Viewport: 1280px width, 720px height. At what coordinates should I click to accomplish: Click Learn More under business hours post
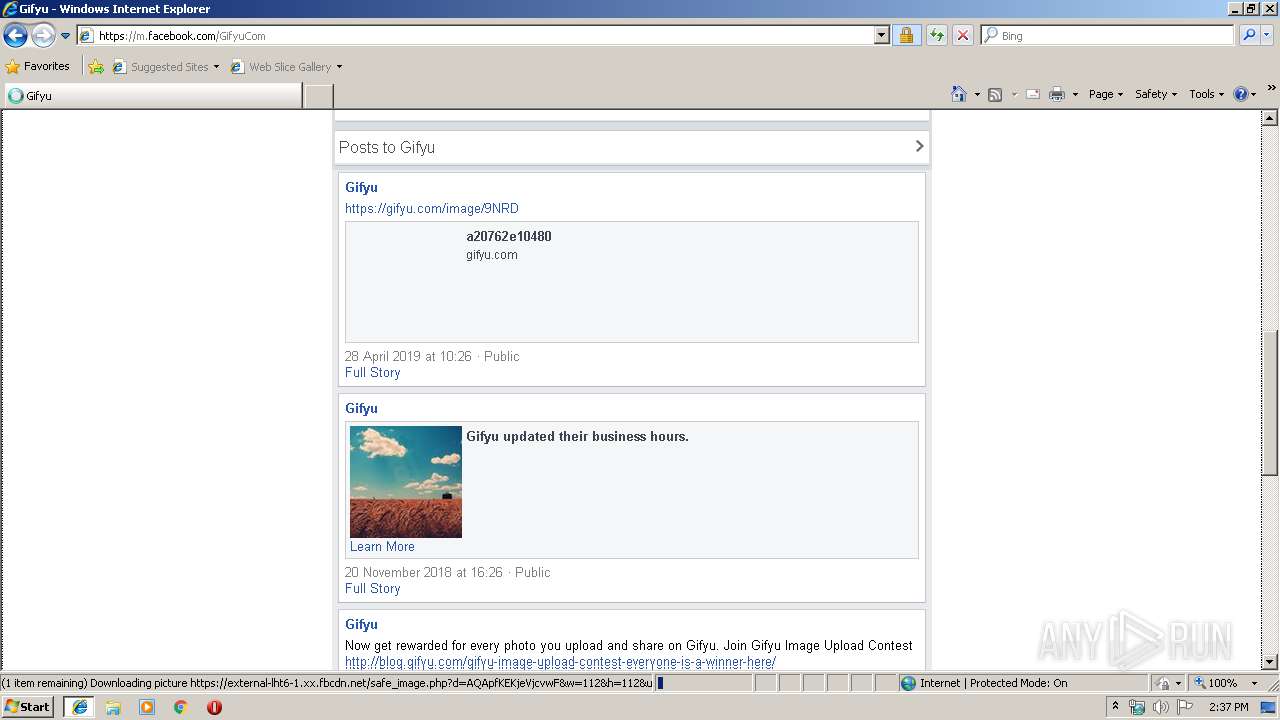pyautogui.click(x=382, y=547)
